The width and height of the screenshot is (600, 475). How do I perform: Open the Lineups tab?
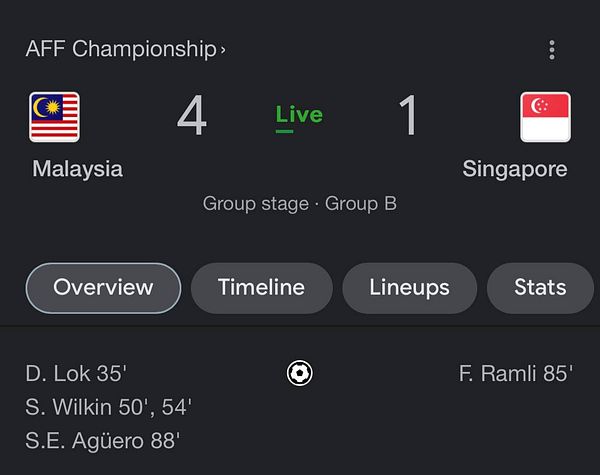click(409, 288)
